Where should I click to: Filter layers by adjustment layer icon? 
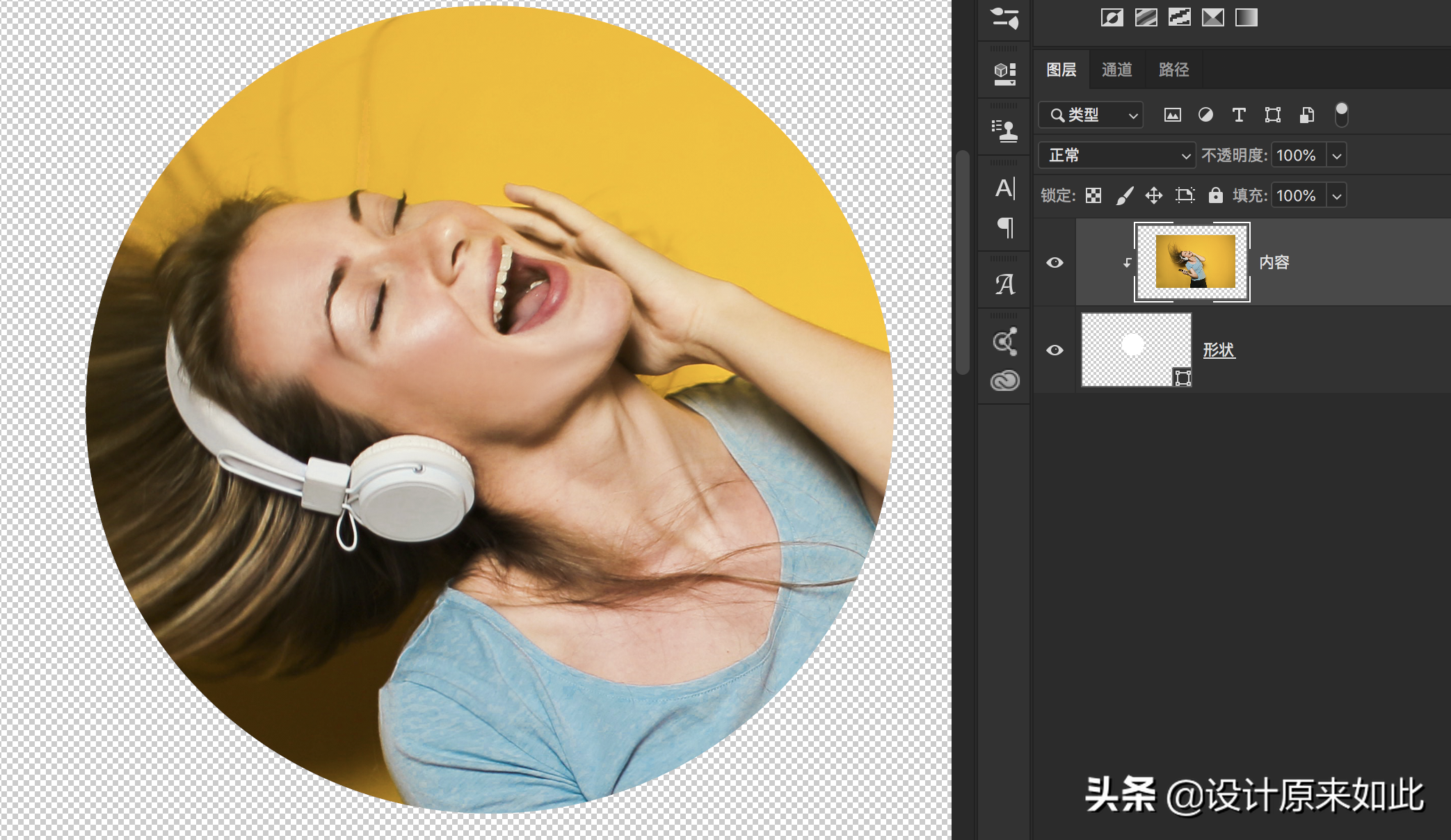1205,115
